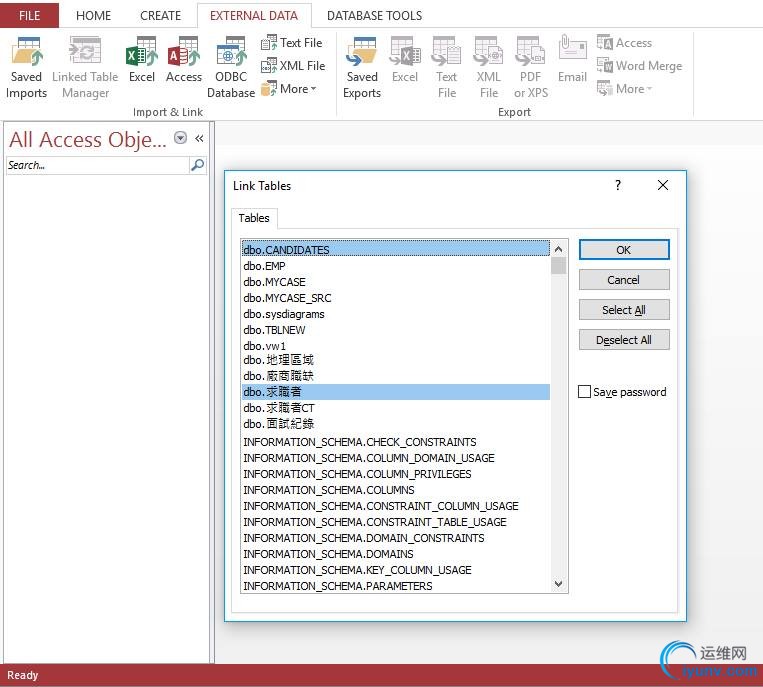Confirm with the OK button

[624, 250]
